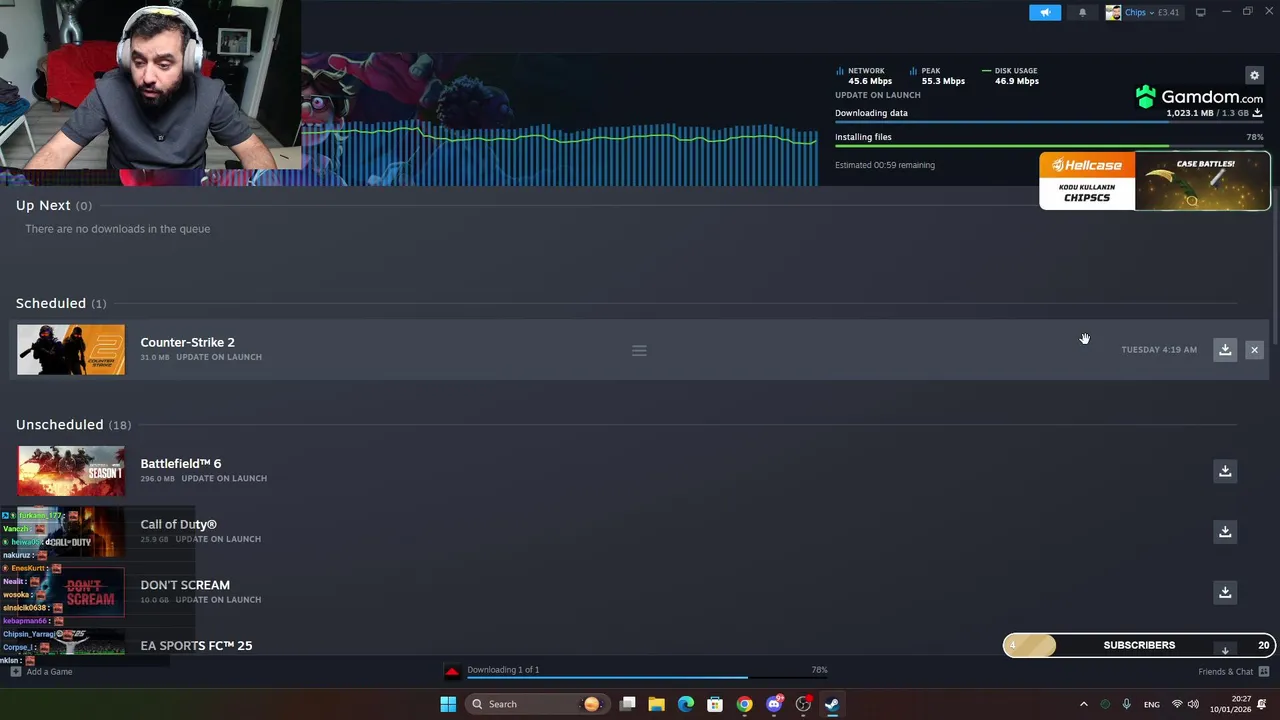Screen dimensions: 1280x720
Task: Show hidden system tray icons
Action: point(1083,704)
